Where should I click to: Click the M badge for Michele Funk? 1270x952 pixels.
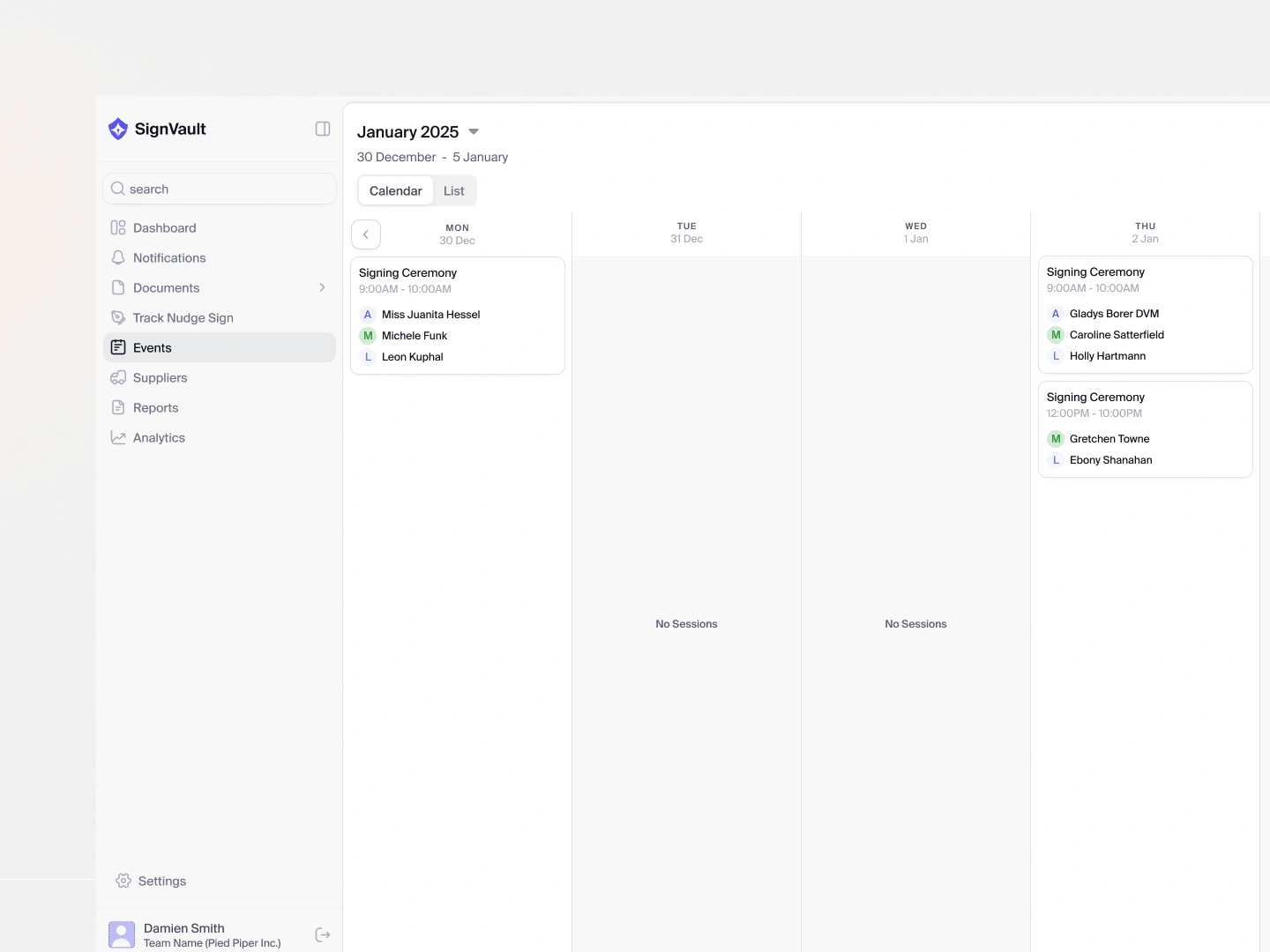[368, 336]
